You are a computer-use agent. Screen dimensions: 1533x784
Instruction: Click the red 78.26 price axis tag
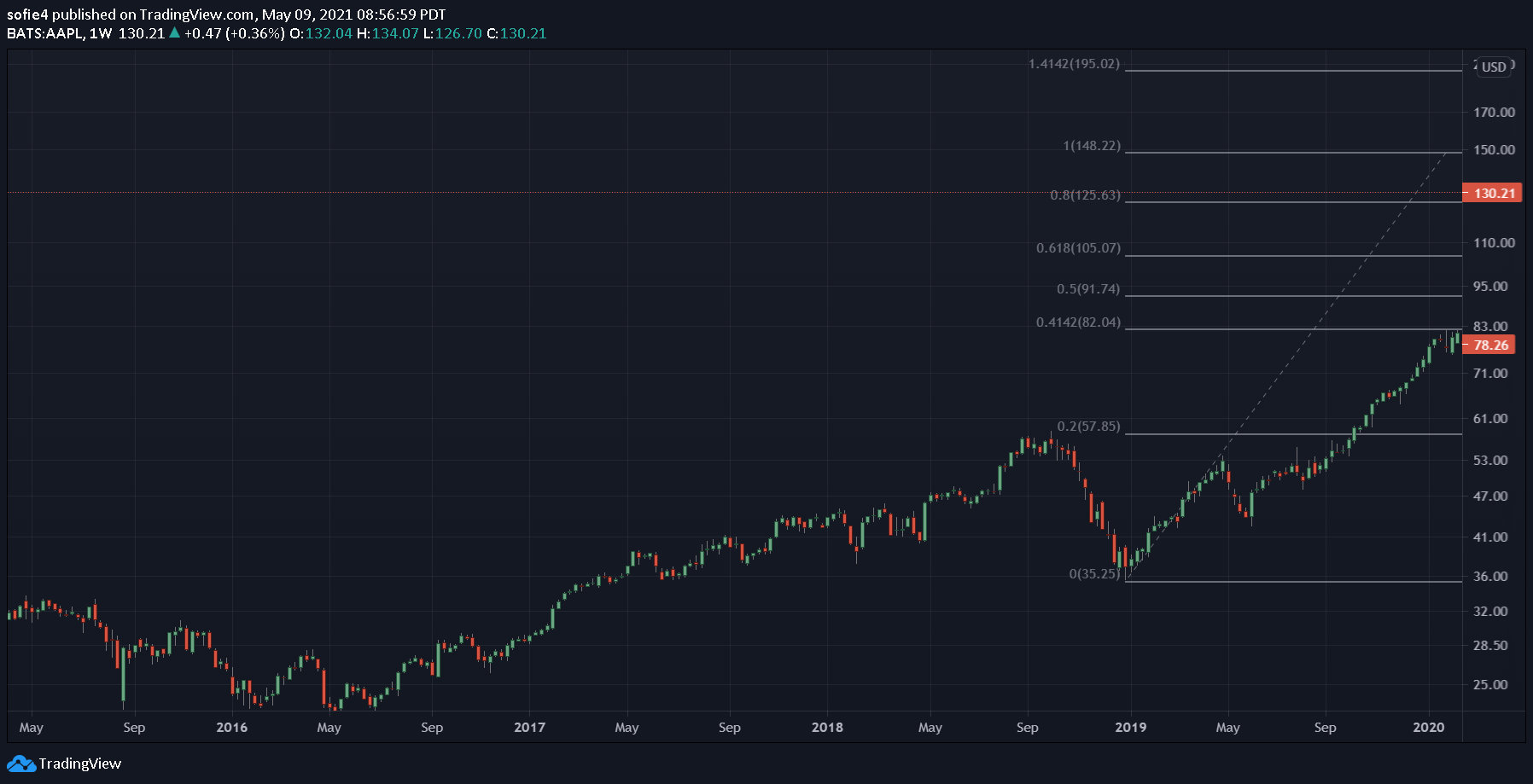point(1489,345)
